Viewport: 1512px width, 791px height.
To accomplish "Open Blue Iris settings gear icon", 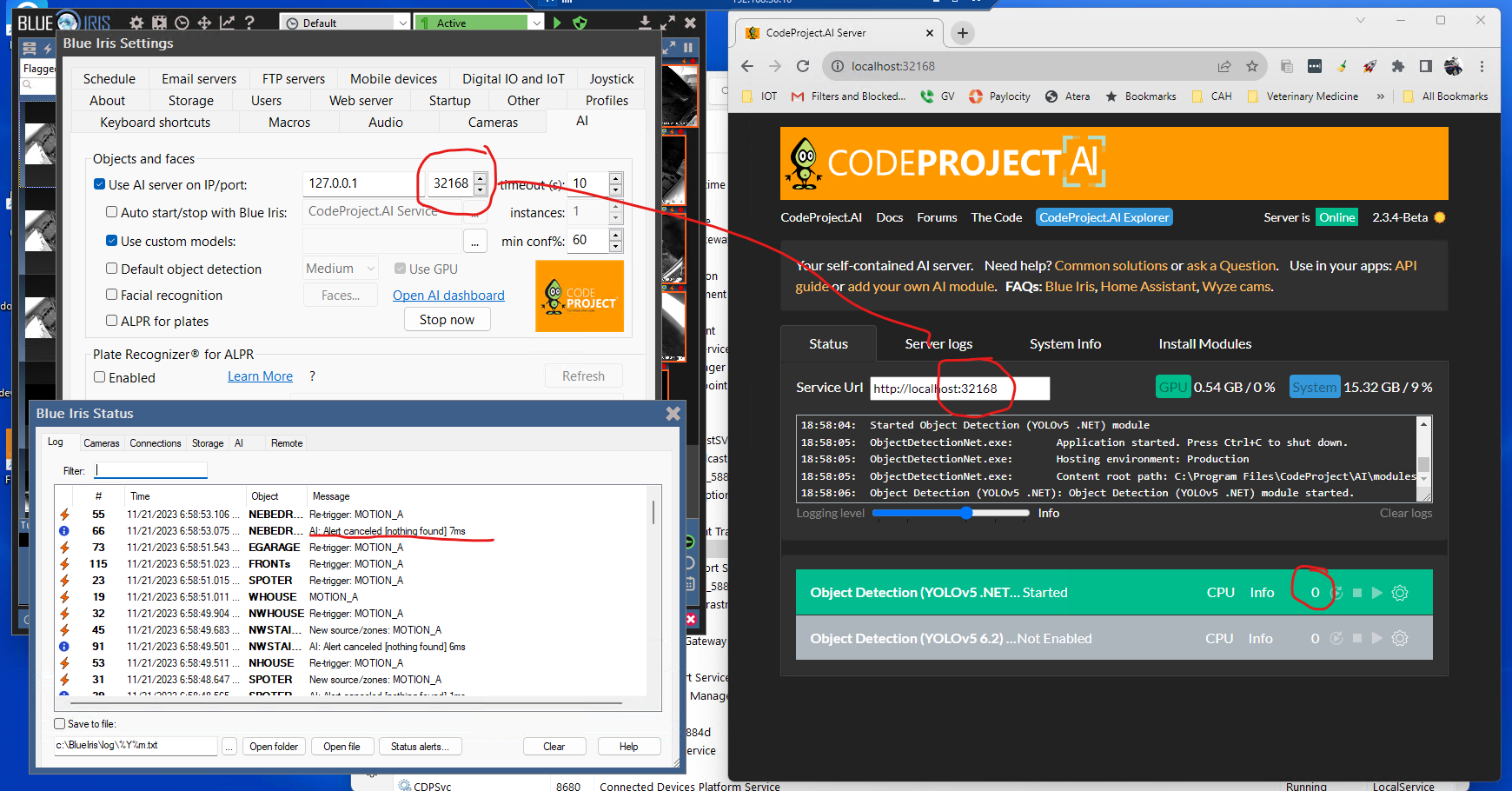I will [x=136, y=23].
